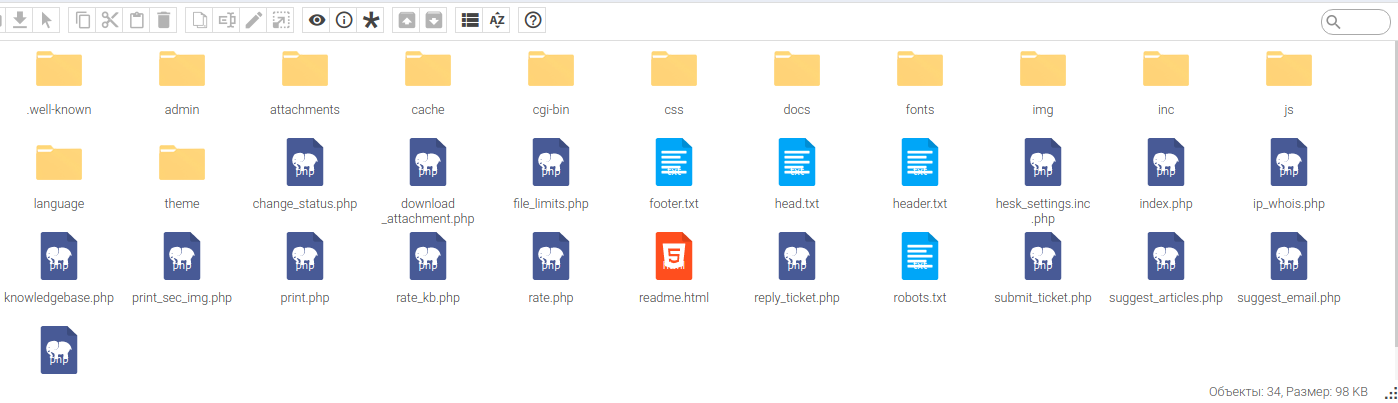Viewport: 1398px width, 403px height.
Task: Select header.txt text file
Action: click(920, 175)
